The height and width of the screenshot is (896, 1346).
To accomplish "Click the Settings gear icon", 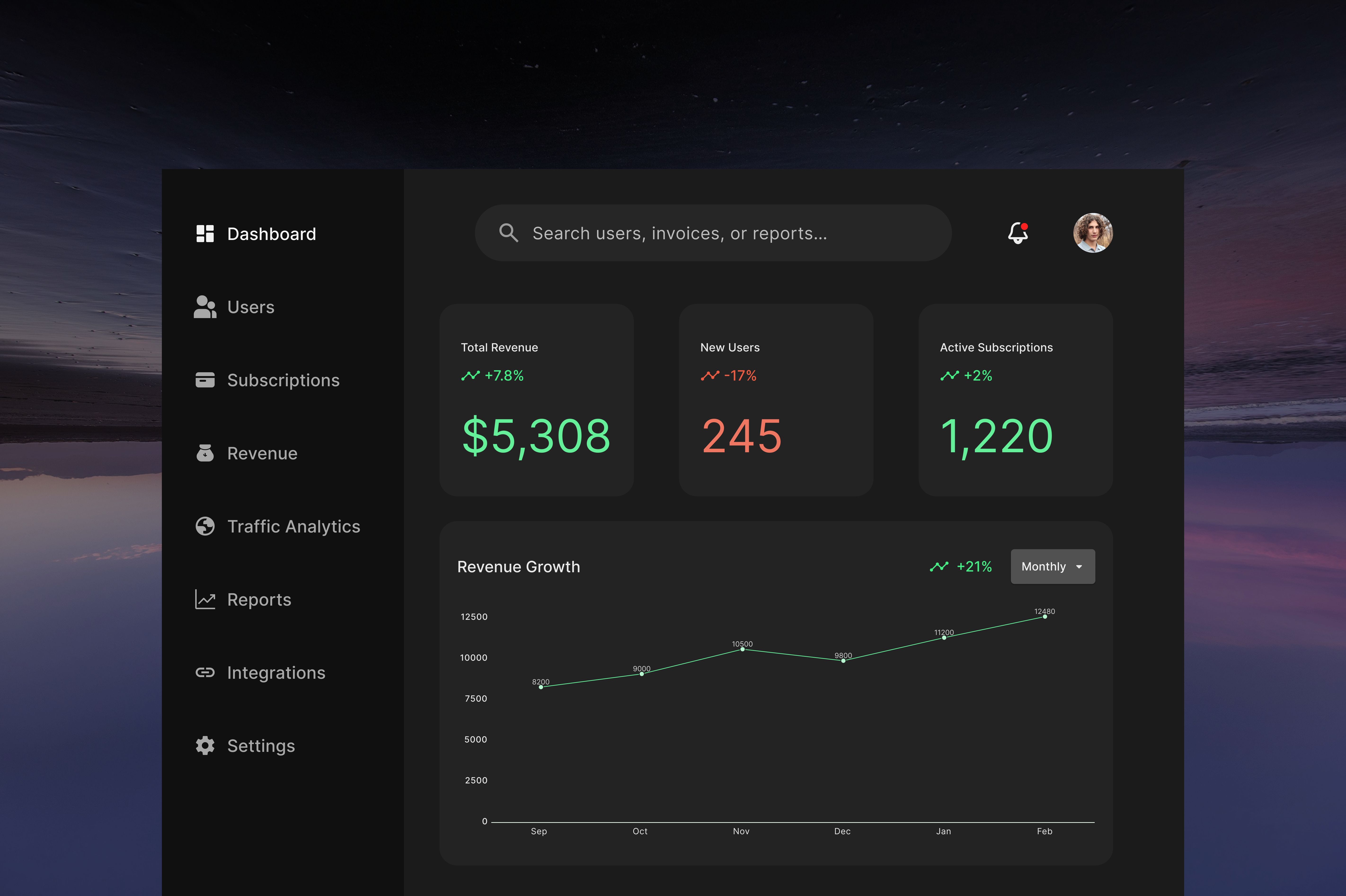I will point(205,746).
